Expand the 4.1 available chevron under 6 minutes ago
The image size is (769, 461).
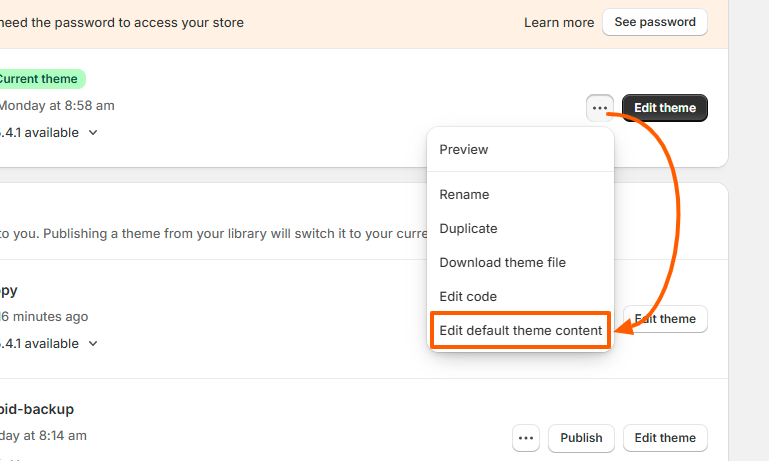tap(93, 343)
